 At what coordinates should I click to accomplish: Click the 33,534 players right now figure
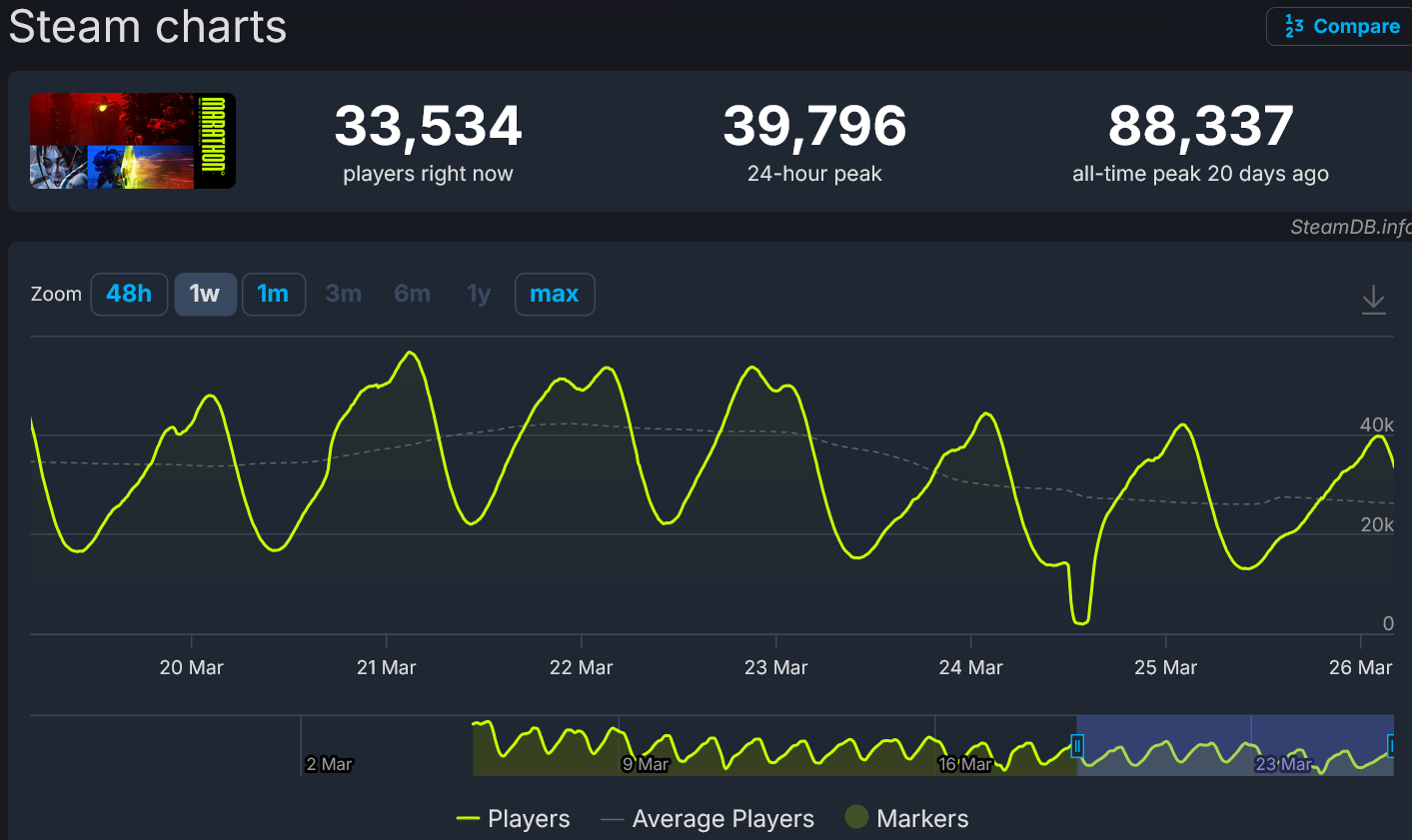pos(428,126)
